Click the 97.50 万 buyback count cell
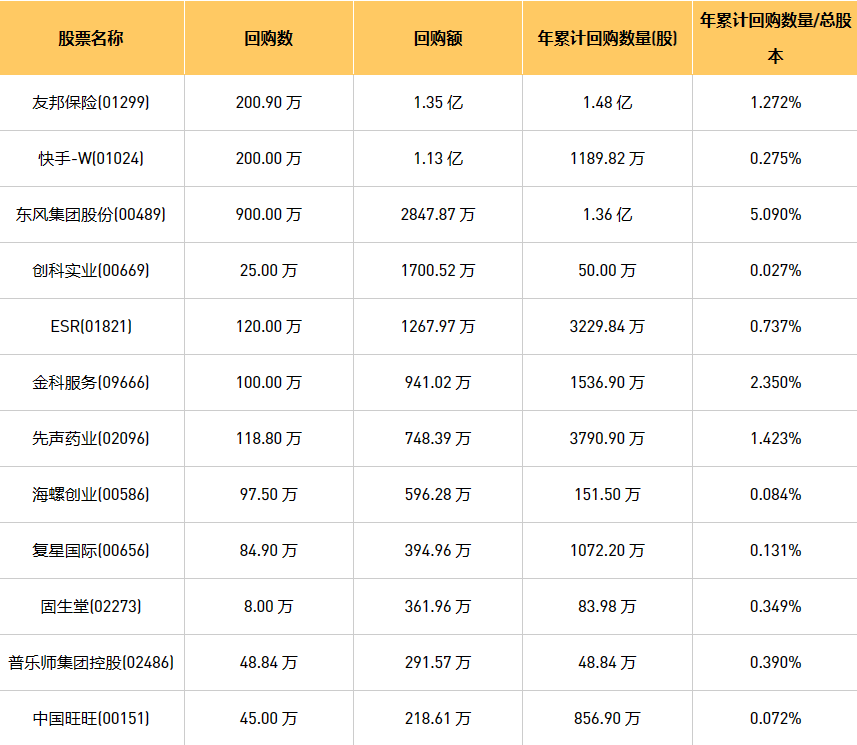 pos(268,495)
